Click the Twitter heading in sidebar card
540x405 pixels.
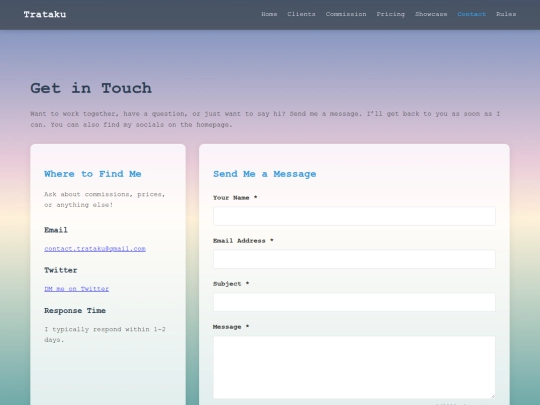61,270
